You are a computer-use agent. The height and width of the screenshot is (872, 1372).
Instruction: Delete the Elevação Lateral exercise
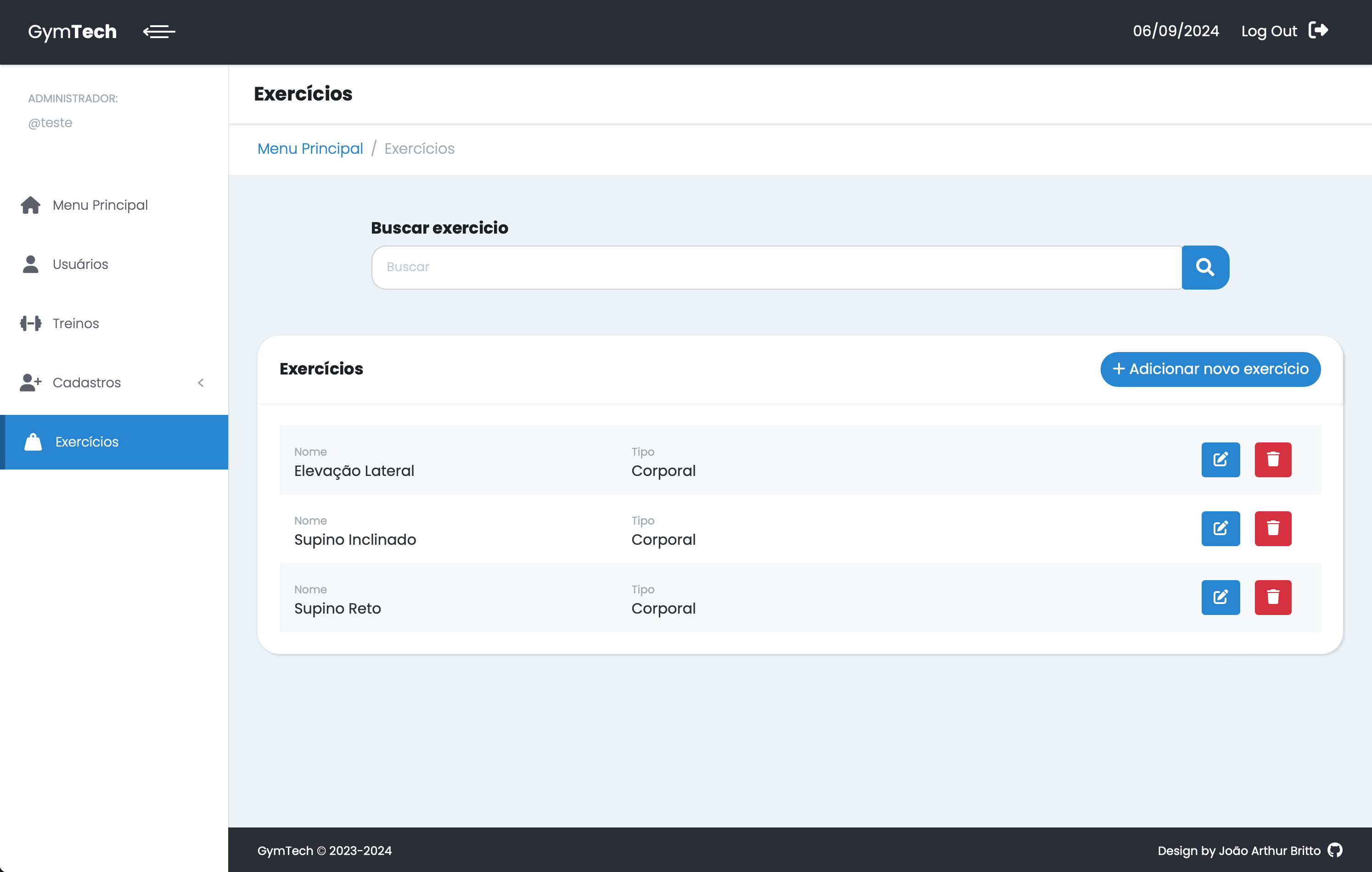pos(1272,459)
